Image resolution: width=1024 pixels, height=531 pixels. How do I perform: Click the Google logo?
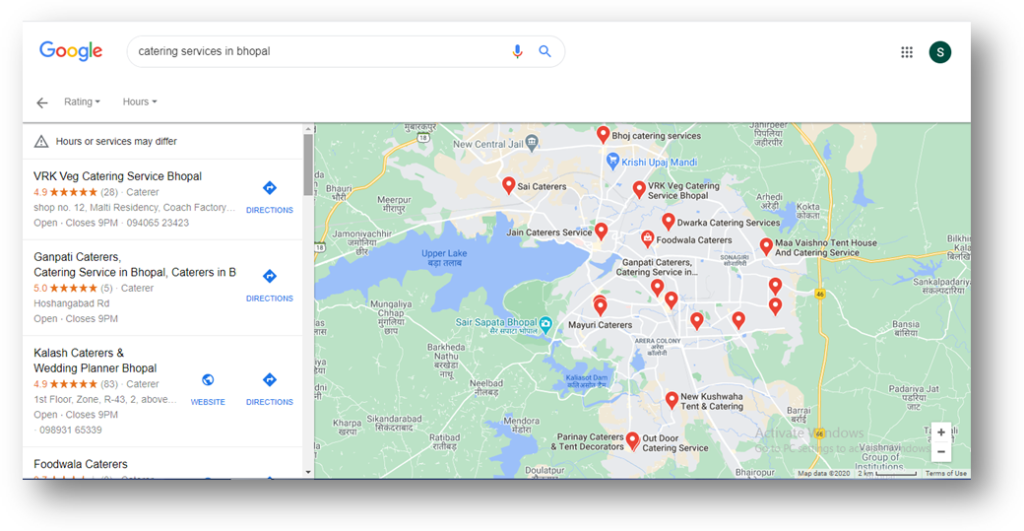pos(71,51)
